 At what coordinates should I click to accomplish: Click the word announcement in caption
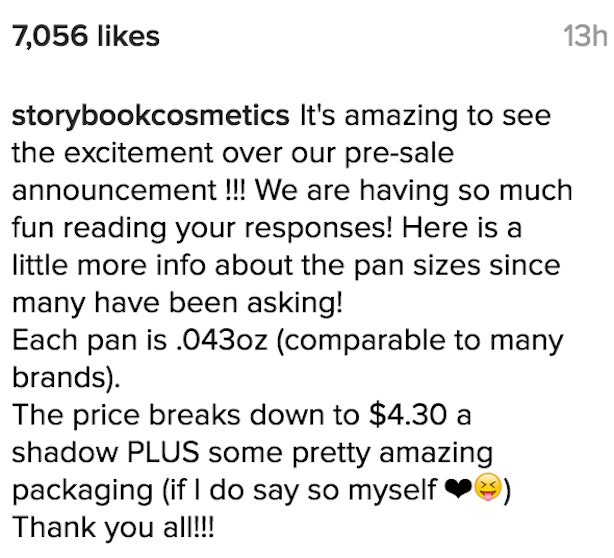coord(114,191)
